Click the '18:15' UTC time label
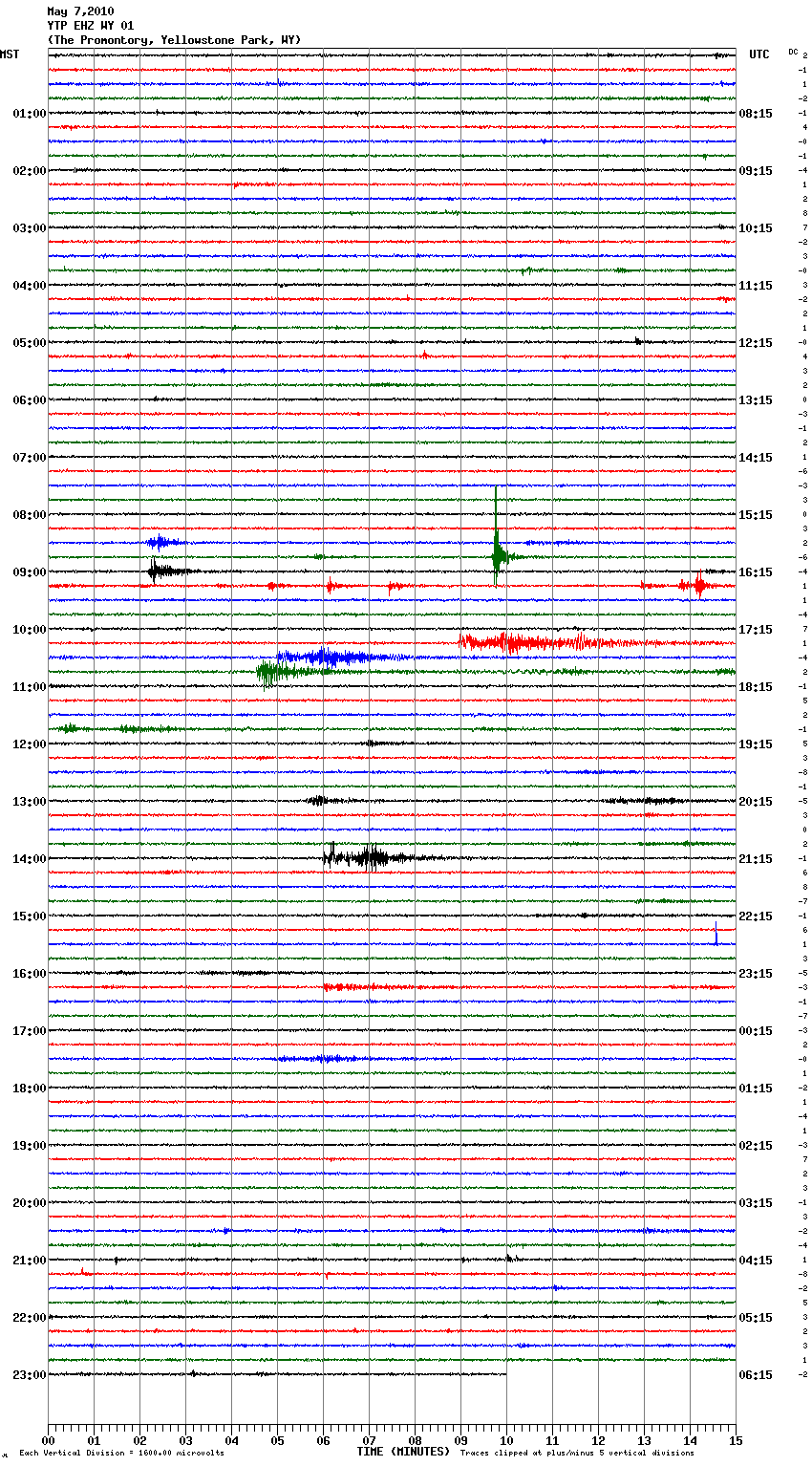Viewport: 812px width, 1466px height. point(756,687)
